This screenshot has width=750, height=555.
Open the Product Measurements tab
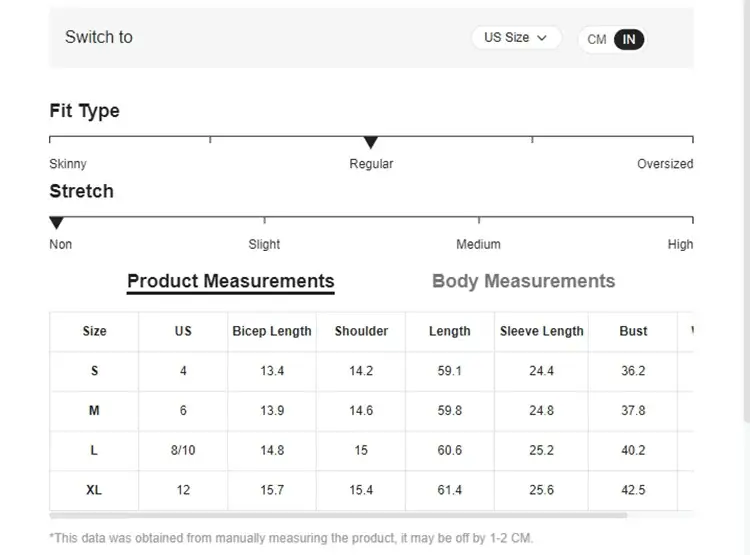[230, 281]
